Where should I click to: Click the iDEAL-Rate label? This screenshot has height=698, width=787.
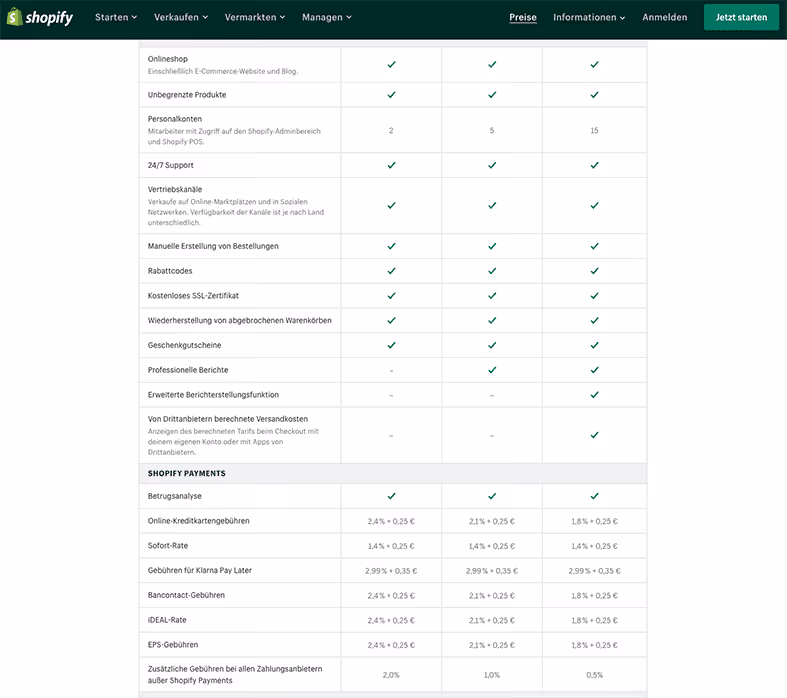pyautogui.click(x=167, y=620)
